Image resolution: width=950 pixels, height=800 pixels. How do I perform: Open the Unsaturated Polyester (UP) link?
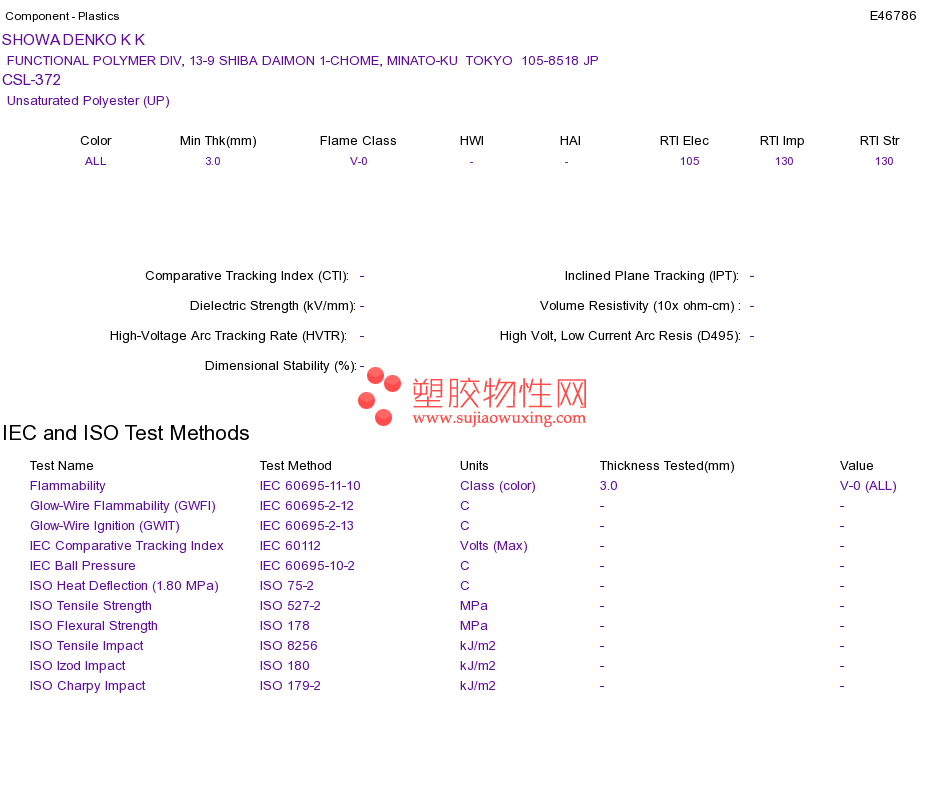click(x=88, y=101)
